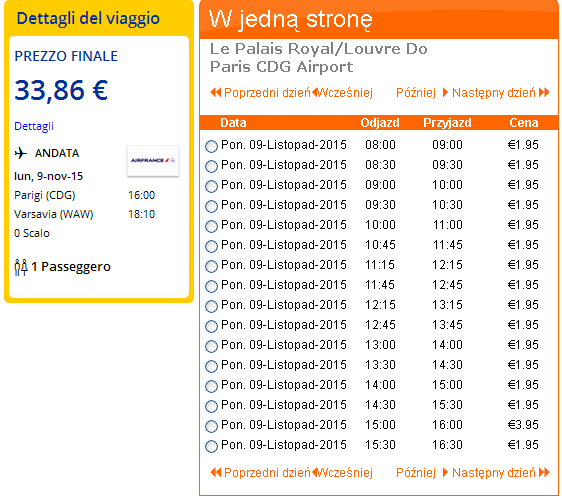The image size is (562, 502).
Task: Select the 10:45 departure radio button
Action: click(x=211, y=246)
